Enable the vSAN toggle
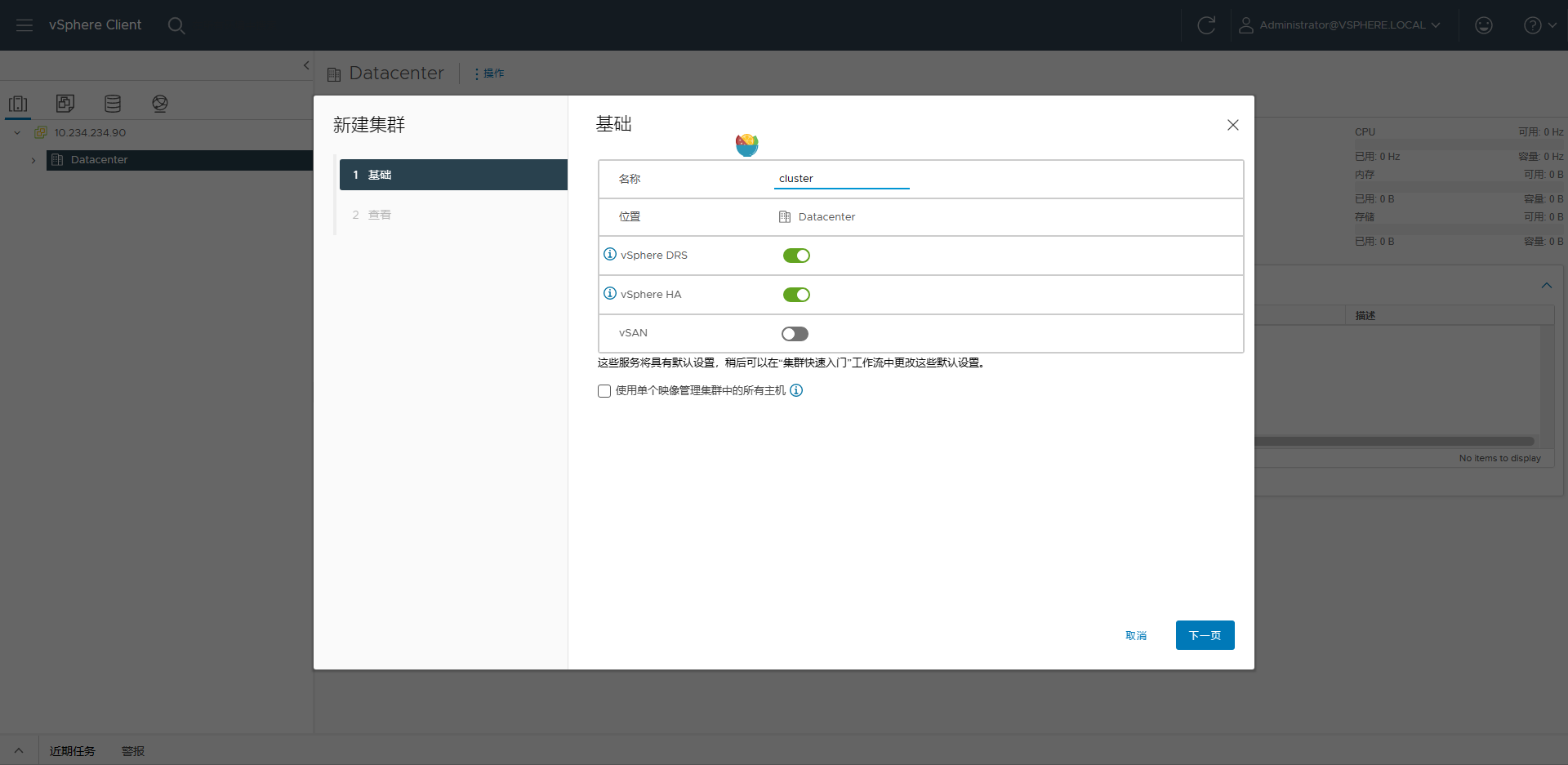Viewport: 1568px width, 765px height. [x=795, y=334]
